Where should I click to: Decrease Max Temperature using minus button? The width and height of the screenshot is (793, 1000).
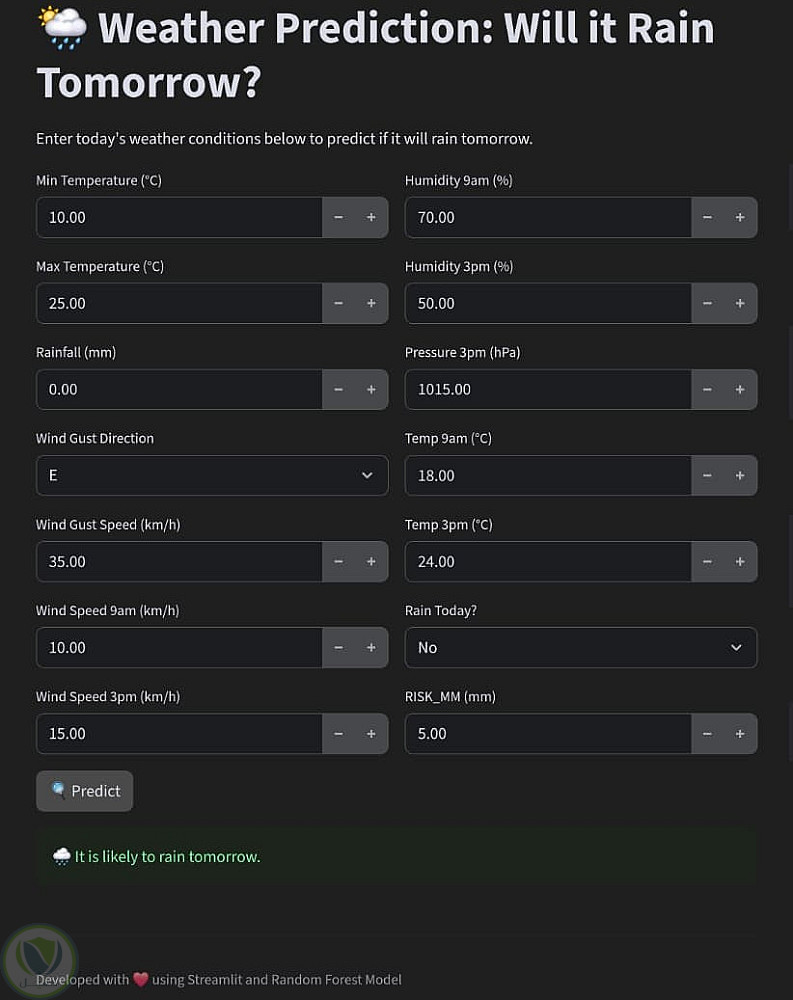click(339, 303)
